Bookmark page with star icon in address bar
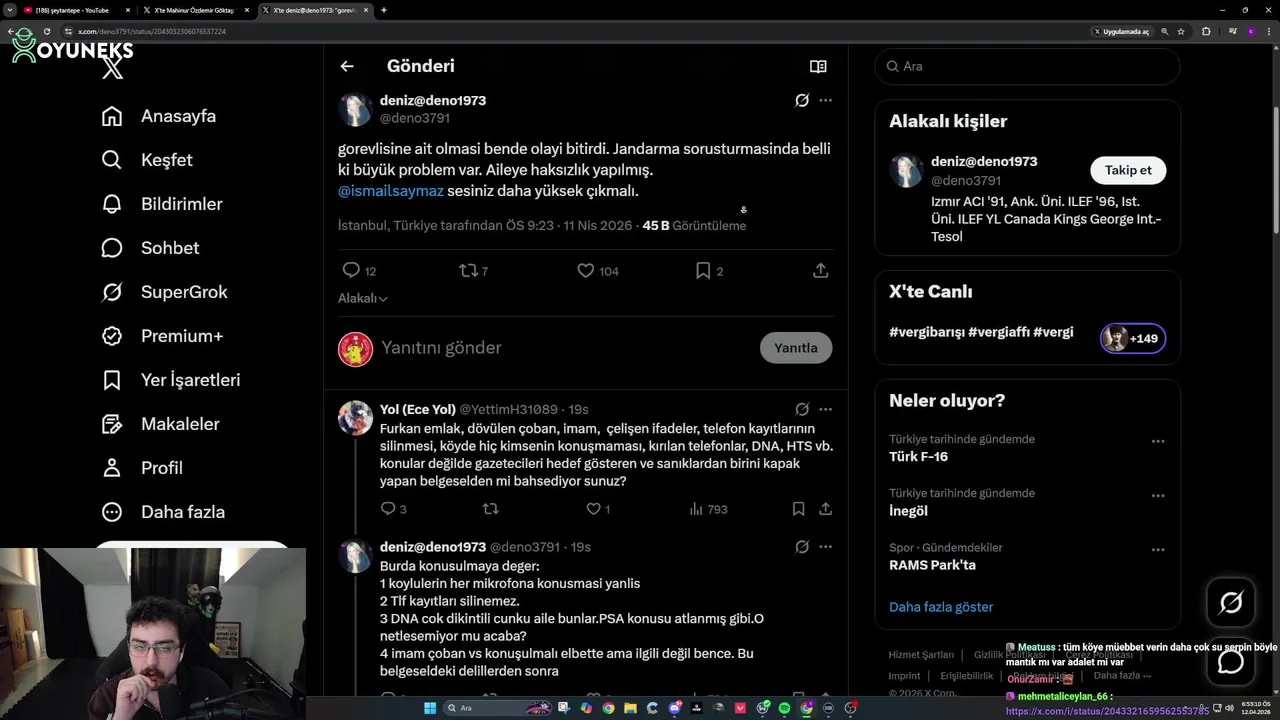The image size is (1280, 720). [1182, 31]
